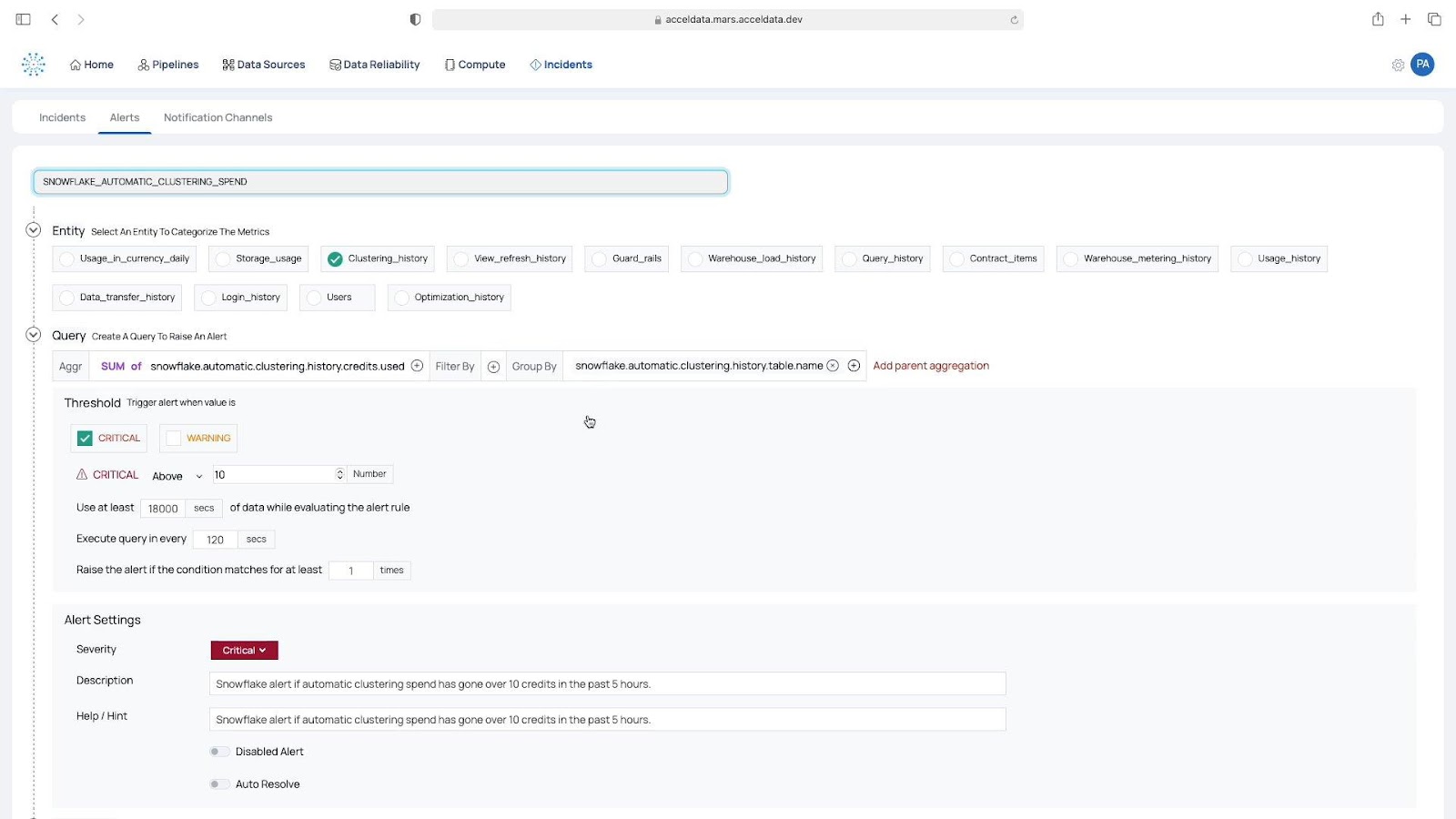The height and width of the screenshot is (819, 1456).
Task: Toggle the Disabled Alert switch
Action: click(x=218, y=752)
